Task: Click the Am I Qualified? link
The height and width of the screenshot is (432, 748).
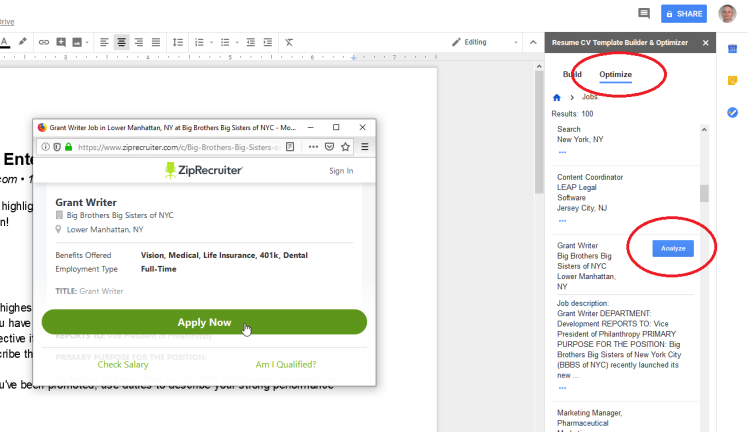Action: 286,364
